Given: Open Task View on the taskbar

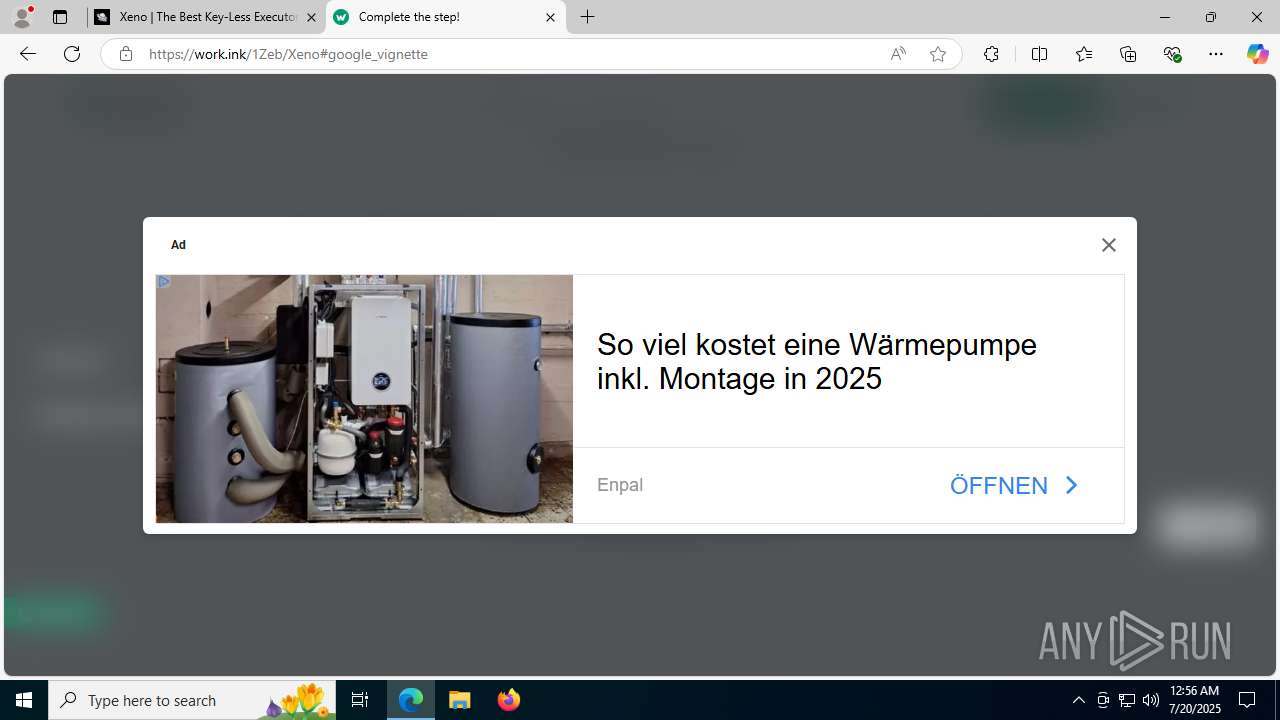Looking at the screenshot, I should [360, 700].
